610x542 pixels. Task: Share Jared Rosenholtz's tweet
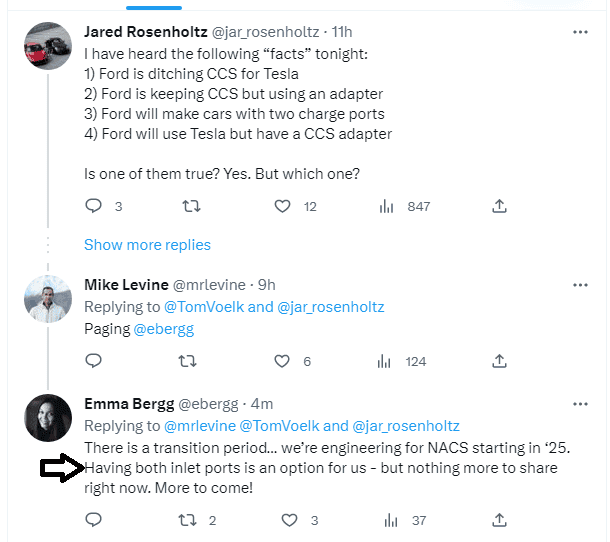coord(499,206)
